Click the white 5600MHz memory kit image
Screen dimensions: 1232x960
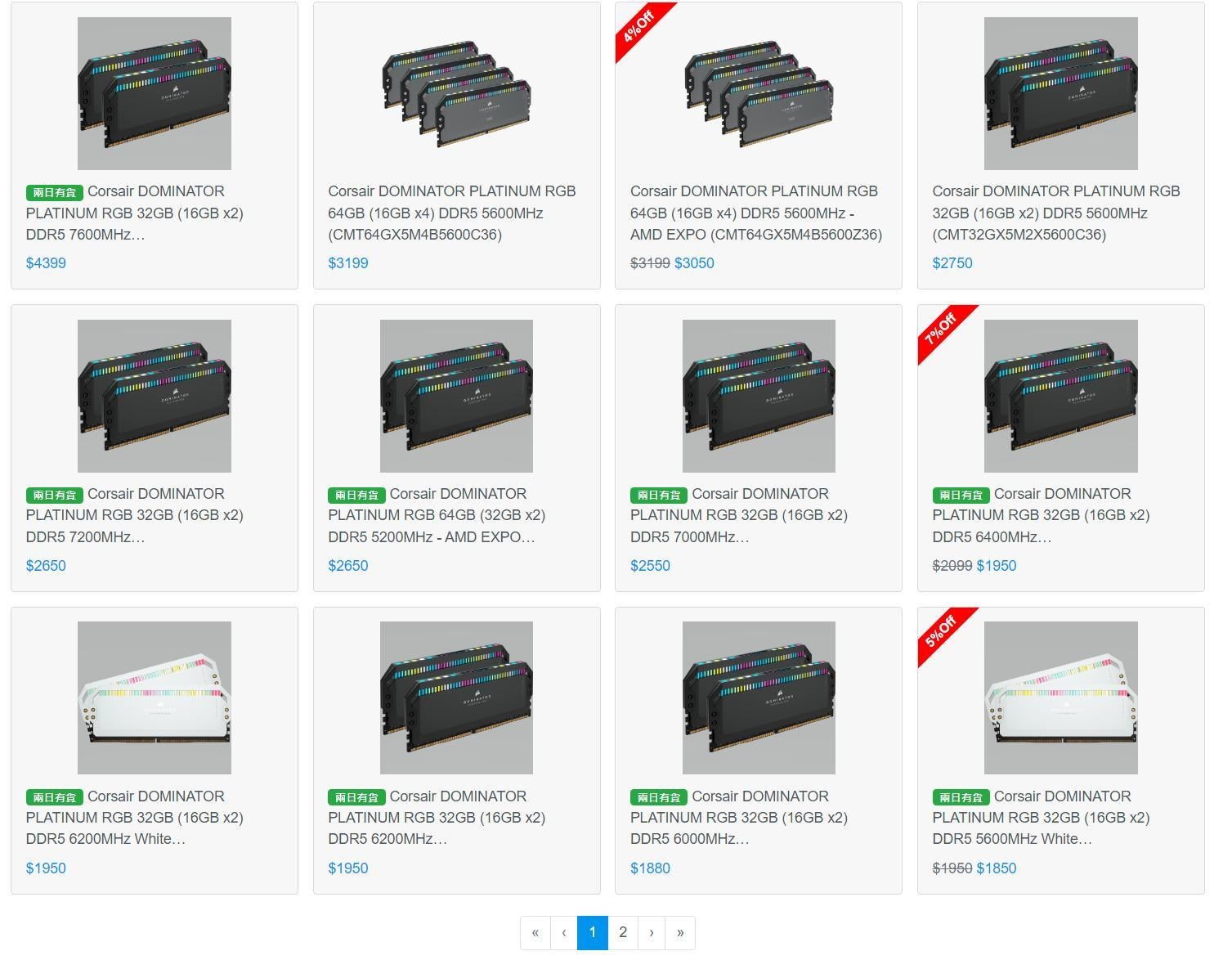[x=1060, y=698]
